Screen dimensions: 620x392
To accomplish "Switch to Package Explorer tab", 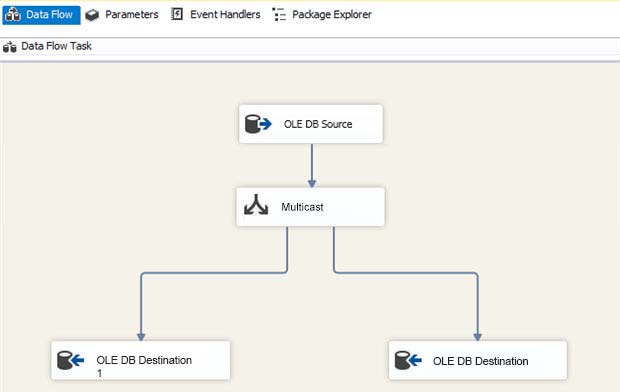I will 322,15.
